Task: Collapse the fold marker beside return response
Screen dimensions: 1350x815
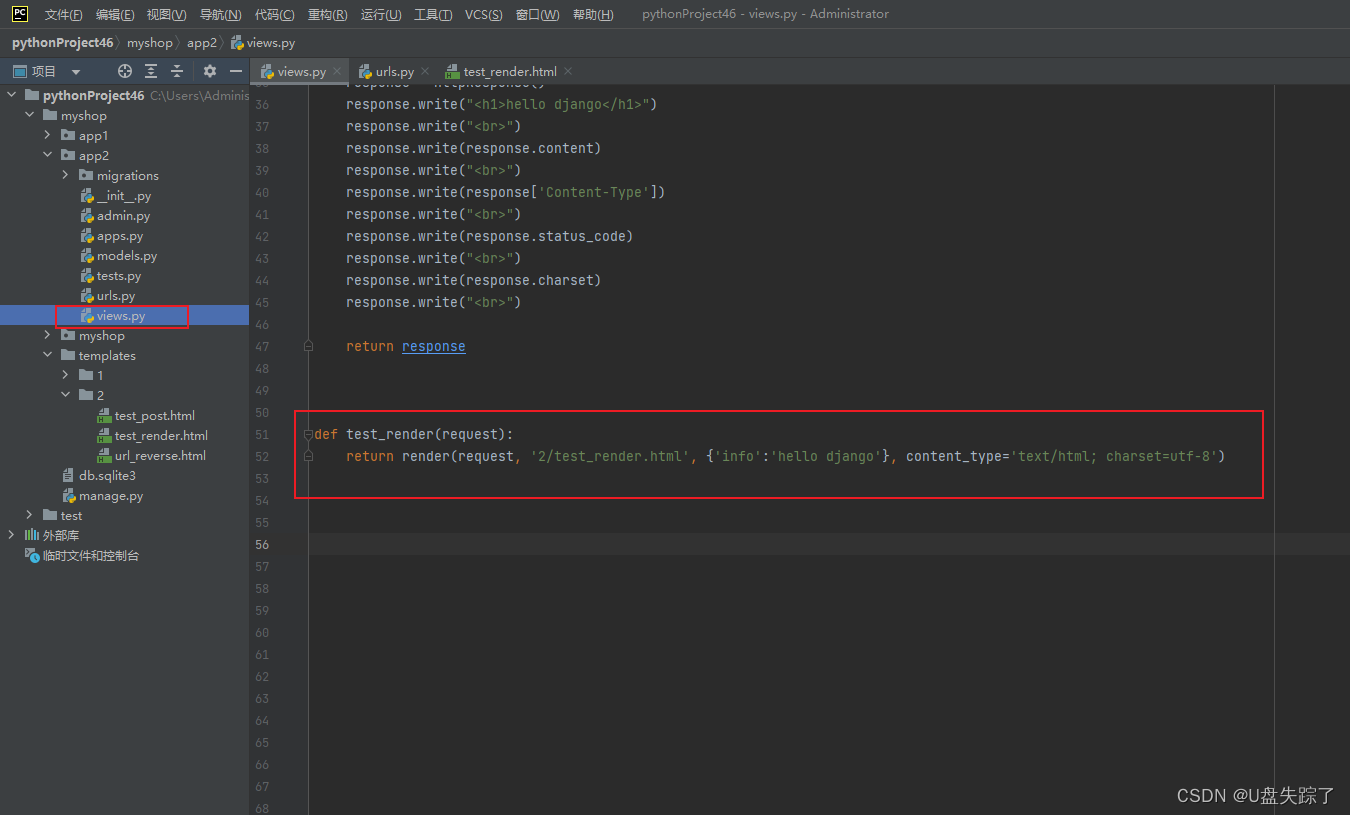Action: 308,345
